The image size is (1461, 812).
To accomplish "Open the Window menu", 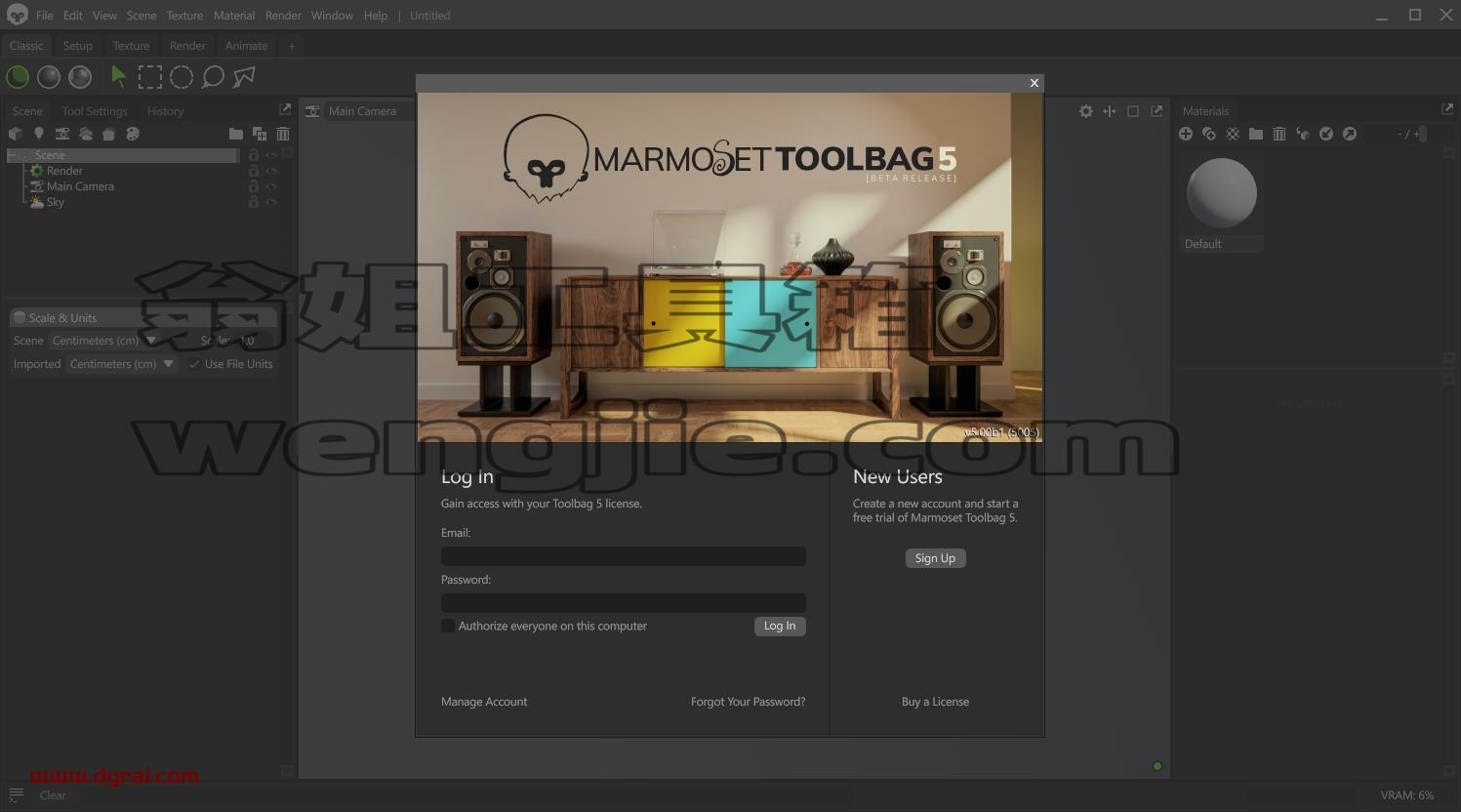I will (332, 16).
